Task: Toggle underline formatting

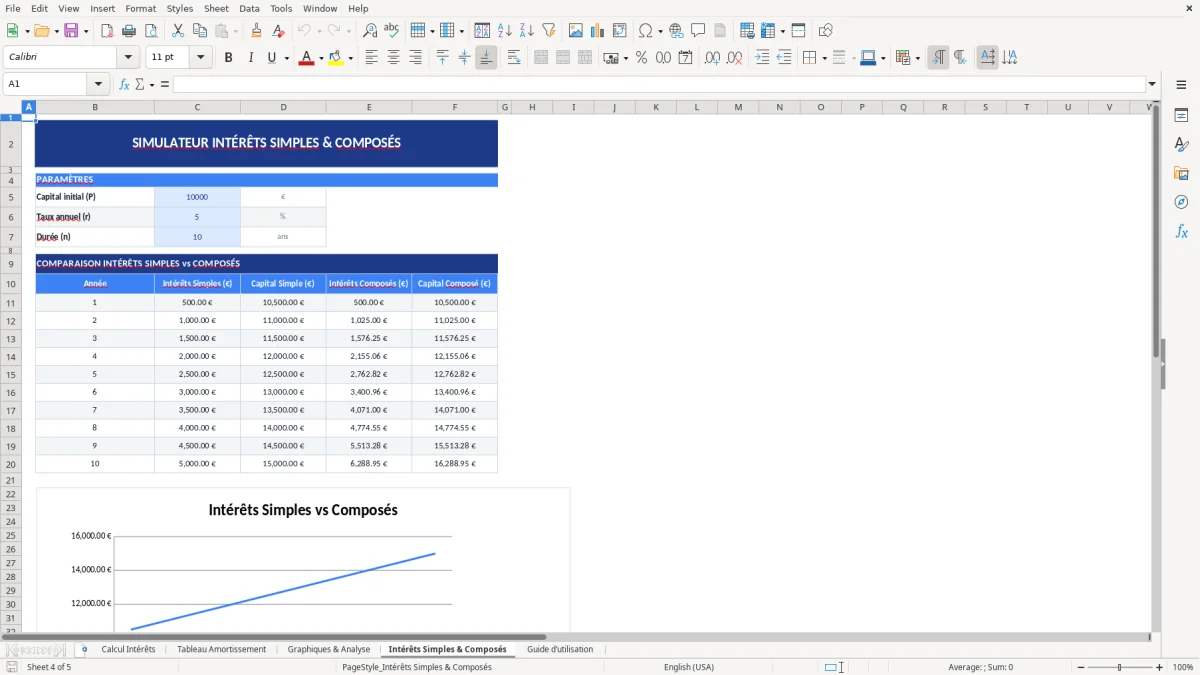Action: coord(269,57)
